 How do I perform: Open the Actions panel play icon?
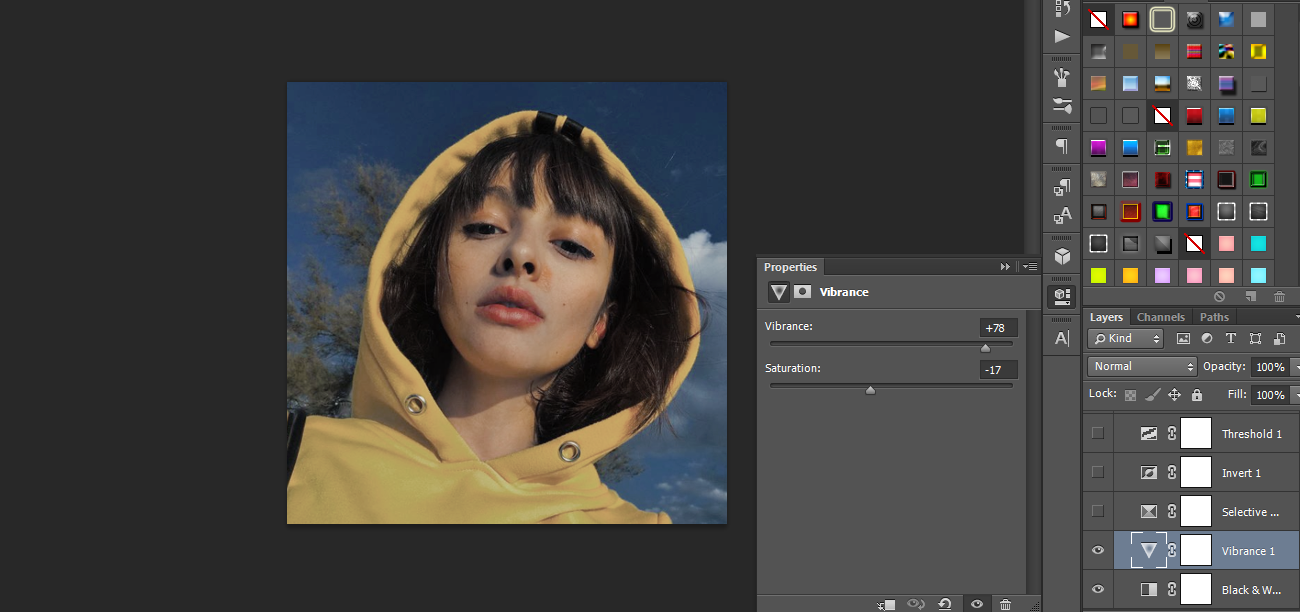click(1061, 36)
